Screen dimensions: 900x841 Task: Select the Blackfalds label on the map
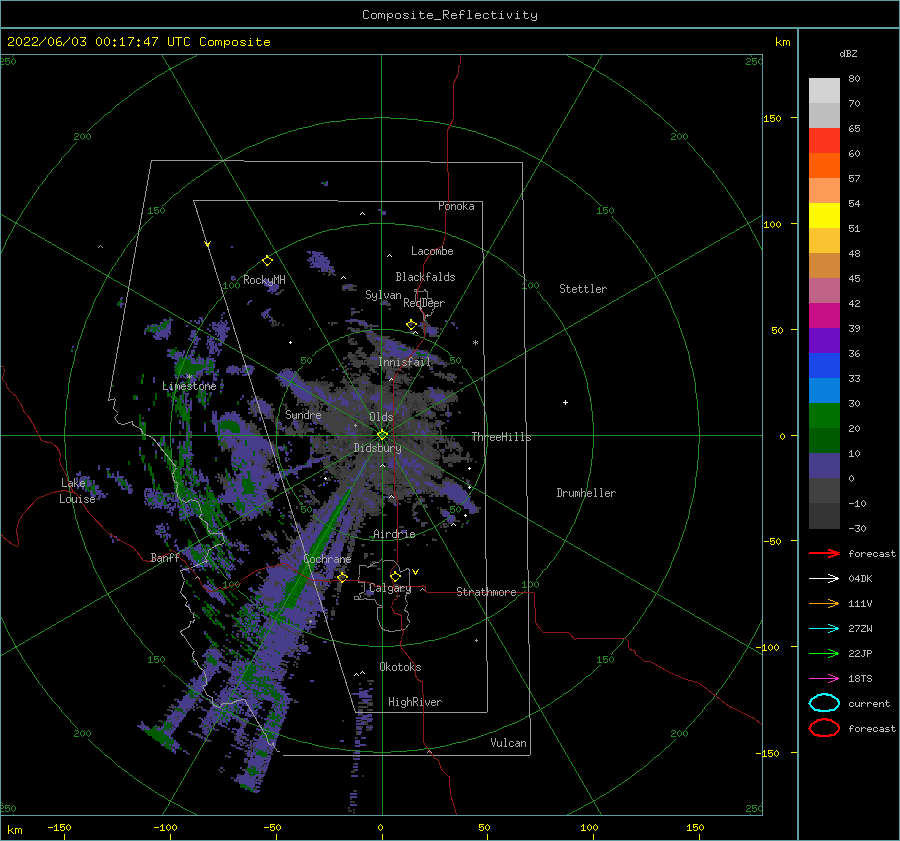(425, 277)
